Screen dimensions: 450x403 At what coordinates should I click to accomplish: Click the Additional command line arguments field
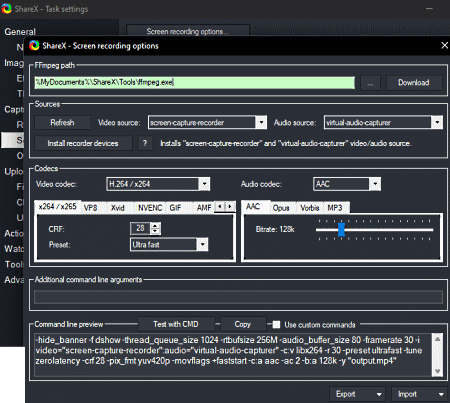pyautogui.click(x=238, y=297)
